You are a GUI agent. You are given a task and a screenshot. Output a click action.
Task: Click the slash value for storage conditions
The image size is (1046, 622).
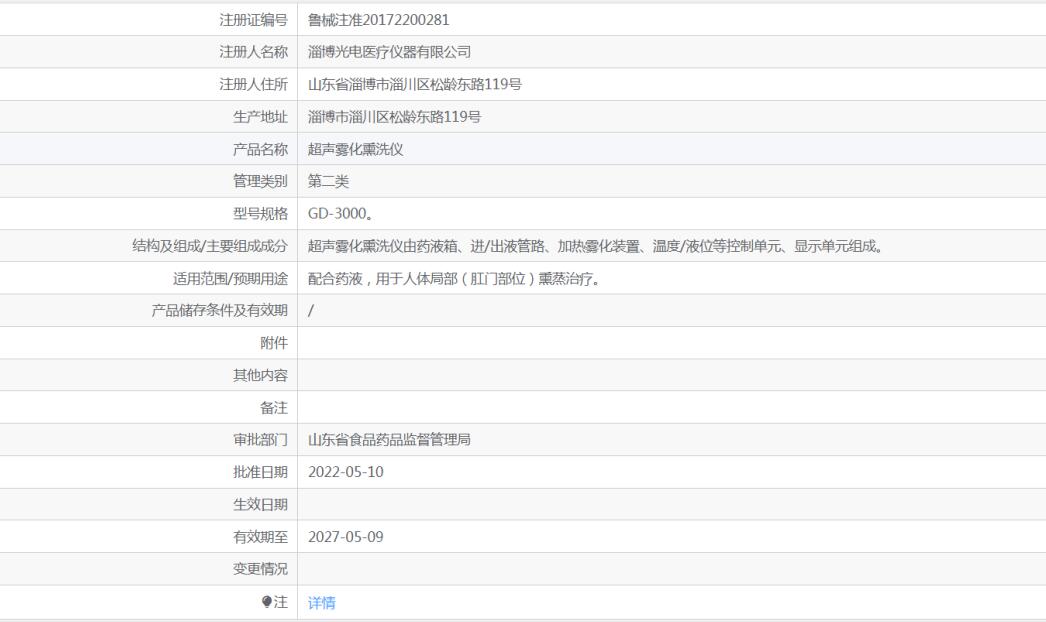tap(310, 310)
